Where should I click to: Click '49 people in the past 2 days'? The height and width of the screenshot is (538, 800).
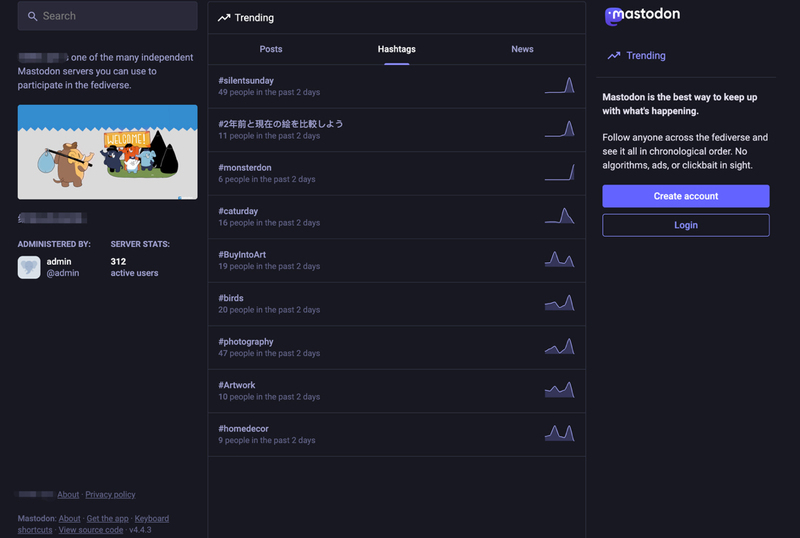[269, 92]
